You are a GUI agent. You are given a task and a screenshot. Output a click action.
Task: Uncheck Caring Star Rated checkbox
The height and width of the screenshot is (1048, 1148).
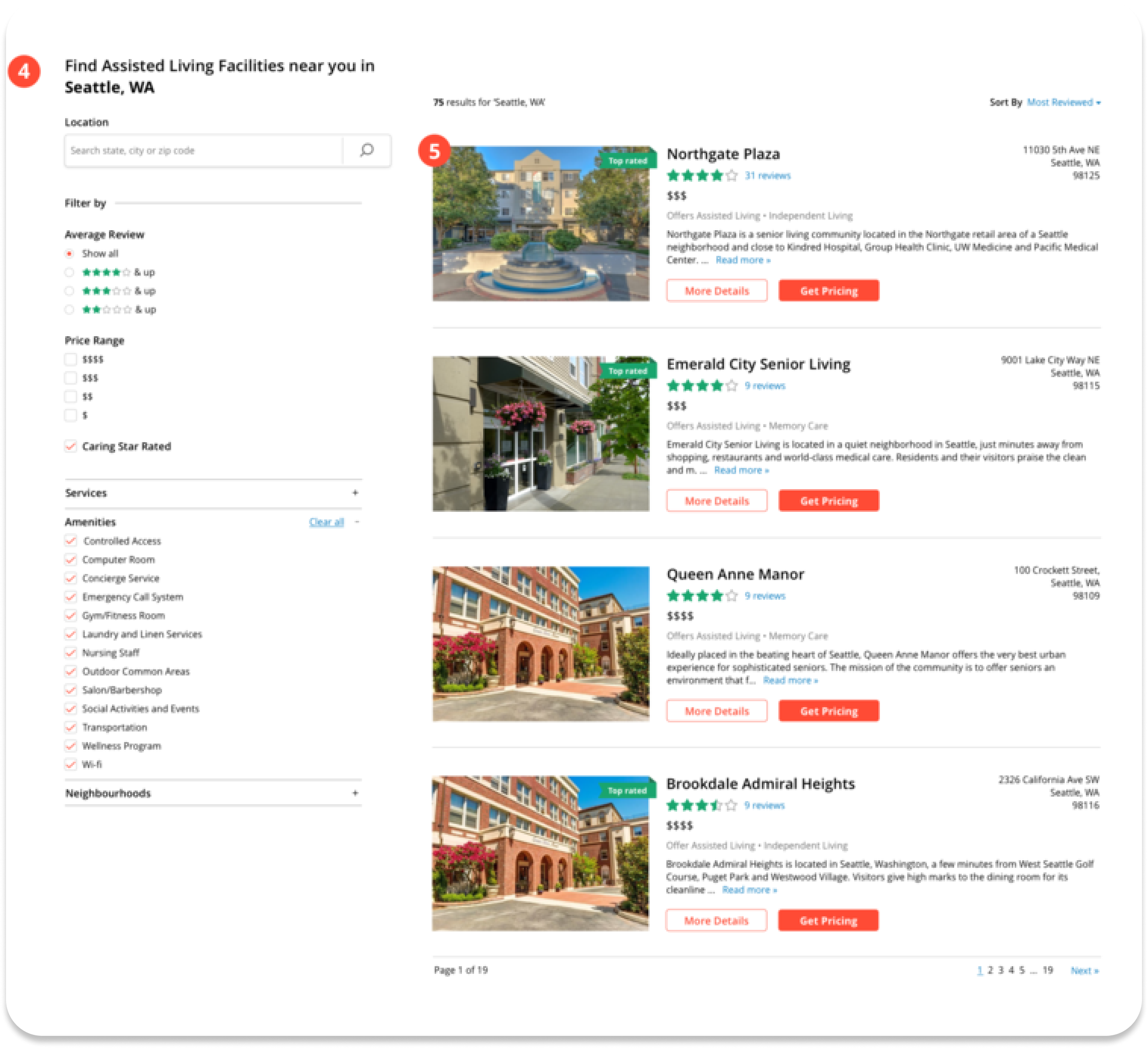71,446
